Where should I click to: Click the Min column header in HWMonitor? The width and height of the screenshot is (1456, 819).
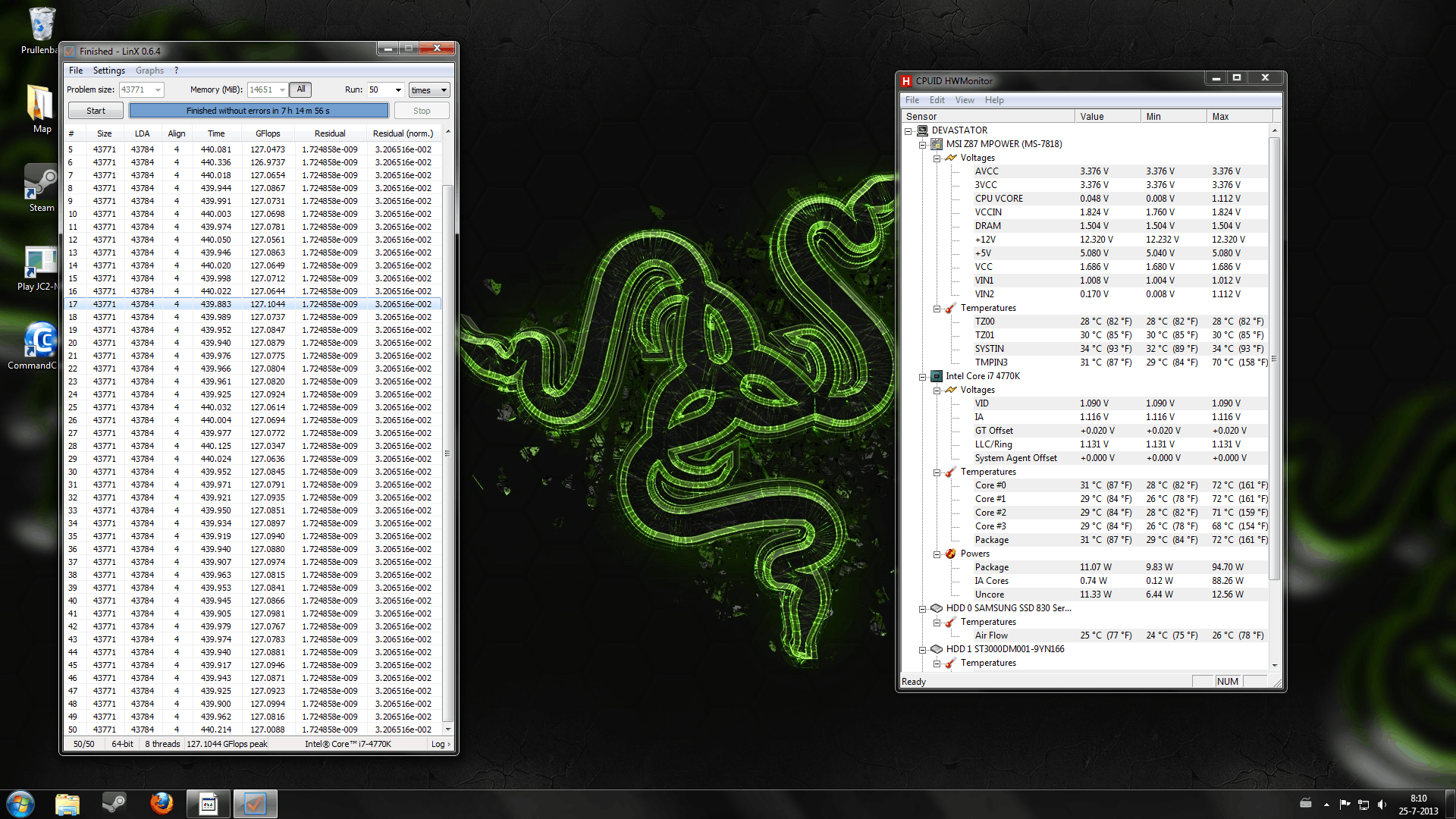coord(1174,117)
